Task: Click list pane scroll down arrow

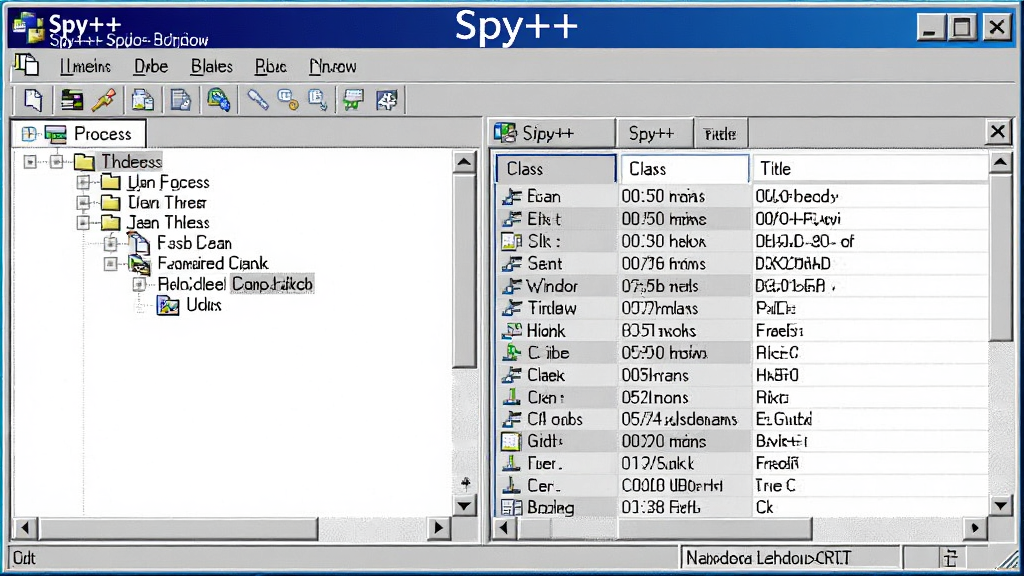Action: (x=1000, y=505)
